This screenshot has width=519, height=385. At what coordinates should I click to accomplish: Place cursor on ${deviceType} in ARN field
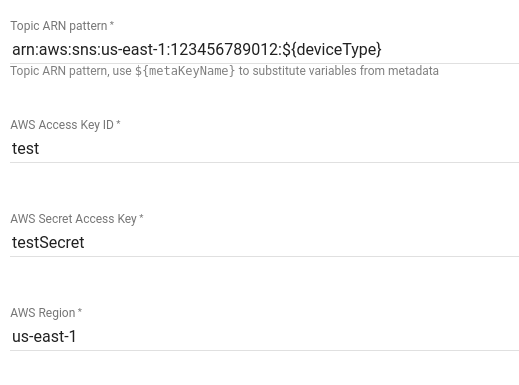coord(332,50)
